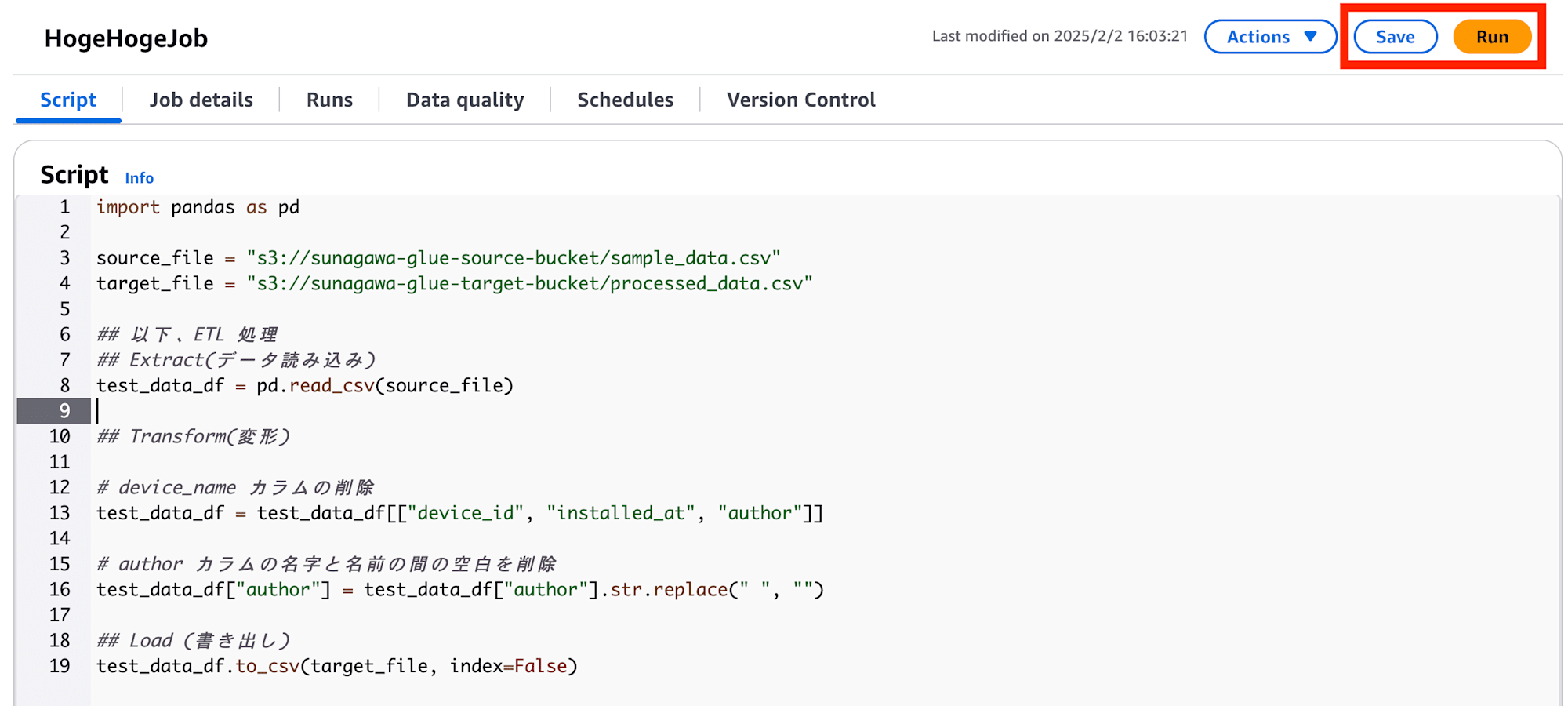Screen dimensions: 1568x706
Task: Click the author カラム comment on line 15
Action: tap(326, 564)
